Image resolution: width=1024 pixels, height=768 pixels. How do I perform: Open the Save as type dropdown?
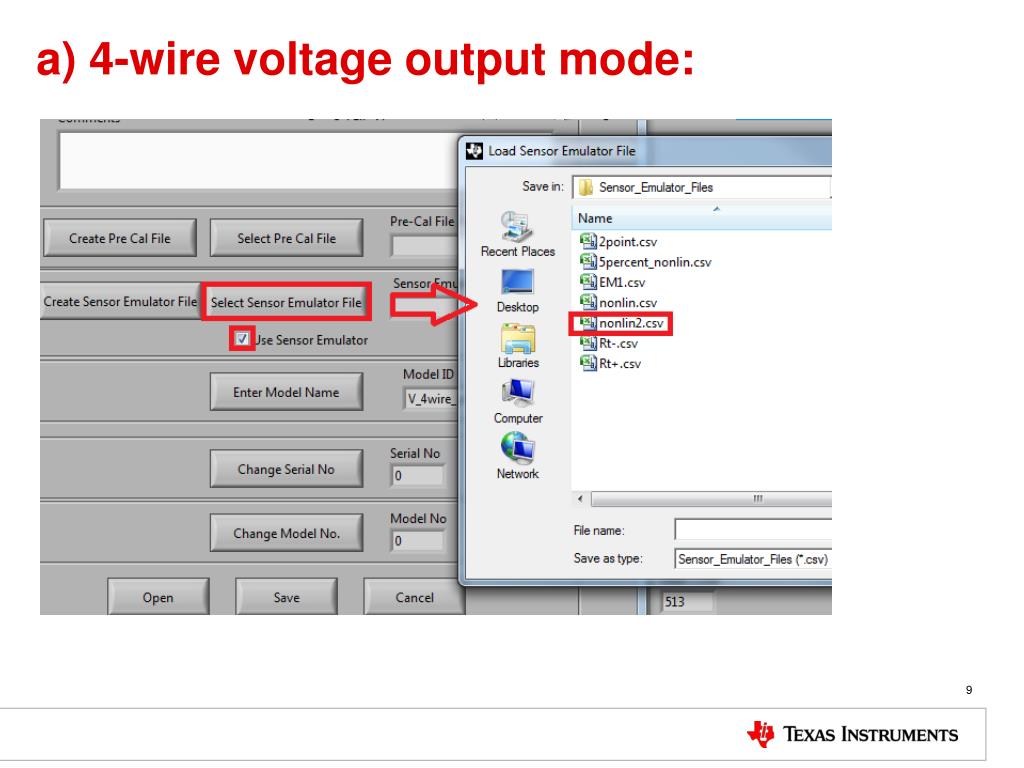coord(752,559)
